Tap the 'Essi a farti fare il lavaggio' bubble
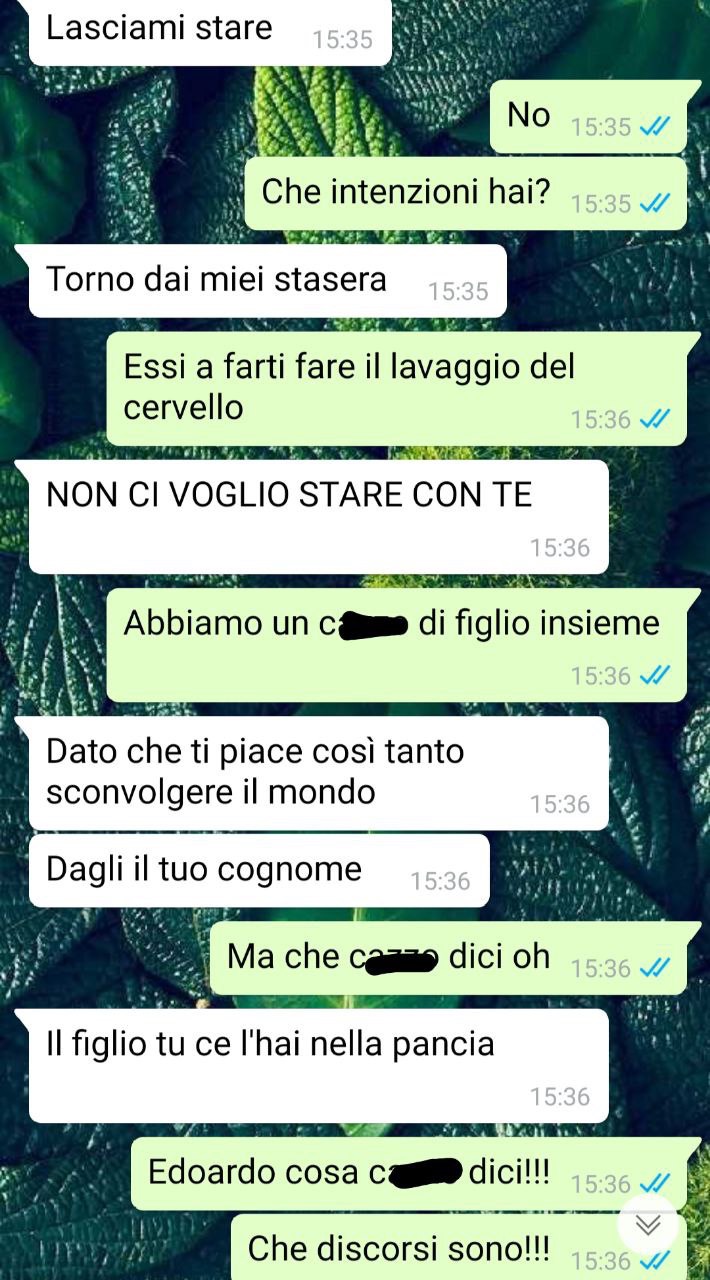This screenshot has height=1280, width=710. tap(397, 389)
